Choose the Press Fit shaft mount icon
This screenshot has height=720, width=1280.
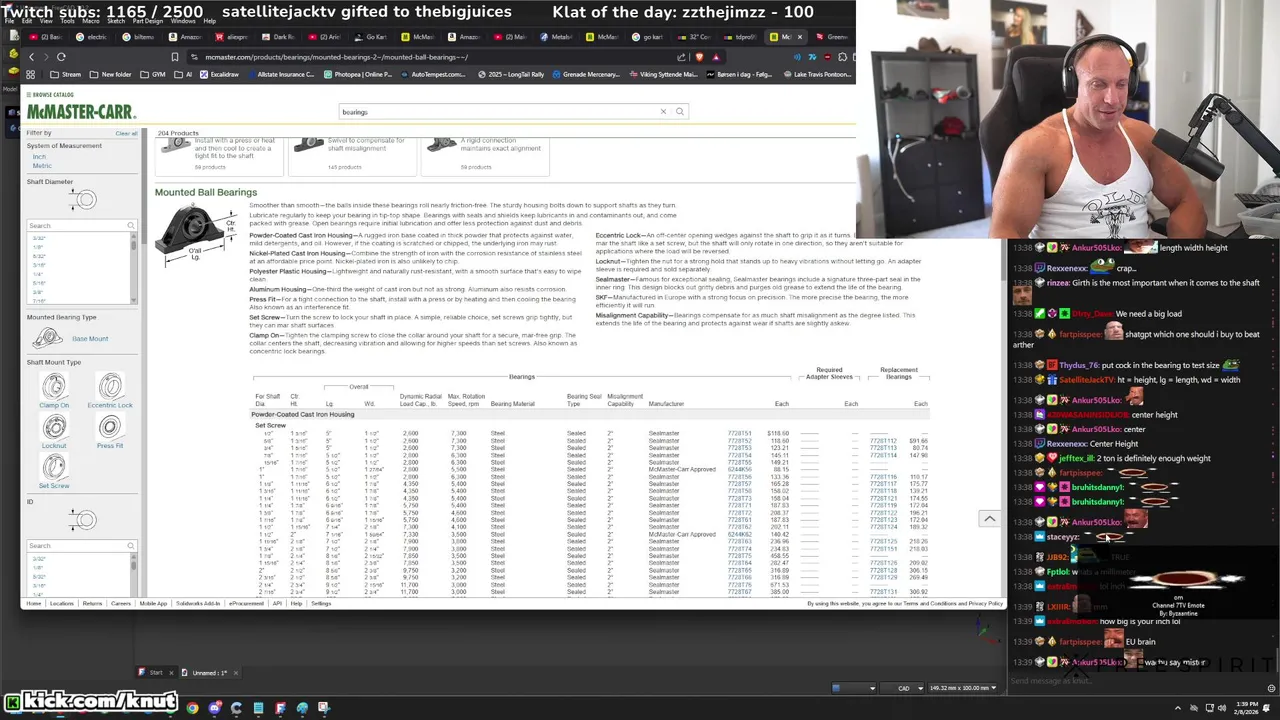(110, 428)
